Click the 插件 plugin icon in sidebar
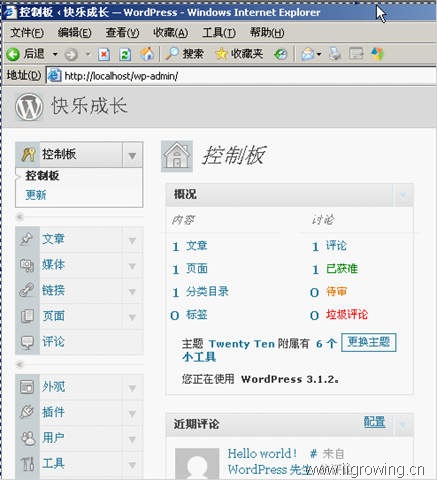437x480 pixels. [27, 412]
